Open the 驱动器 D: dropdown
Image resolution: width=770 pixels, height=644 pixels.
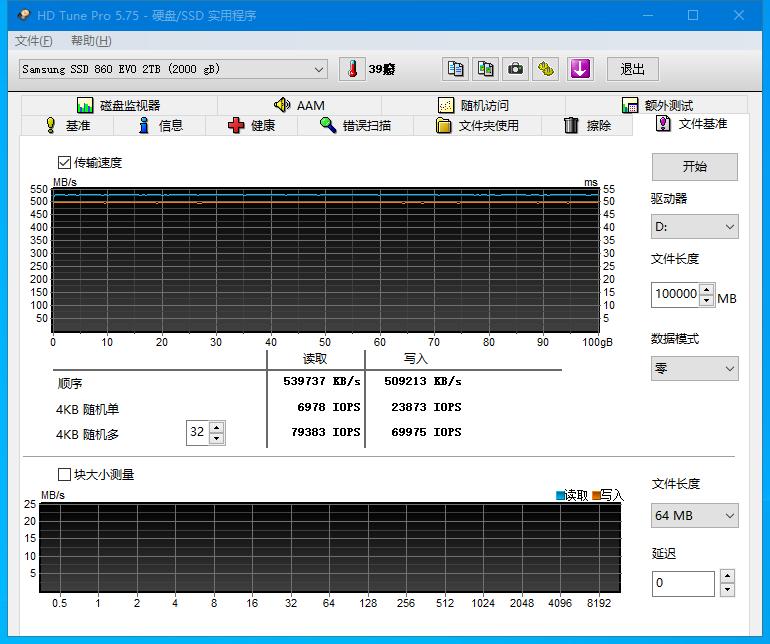coord(694,227)
